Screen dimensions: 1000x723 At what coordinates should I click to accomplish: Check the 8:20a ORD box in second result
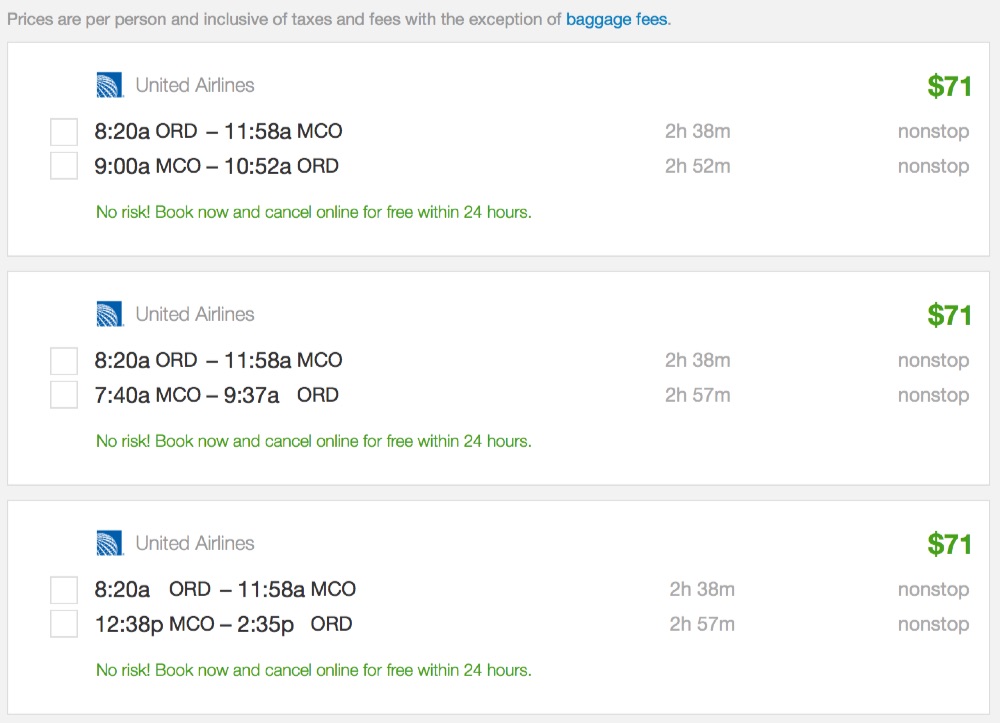(x=64, y=361)
